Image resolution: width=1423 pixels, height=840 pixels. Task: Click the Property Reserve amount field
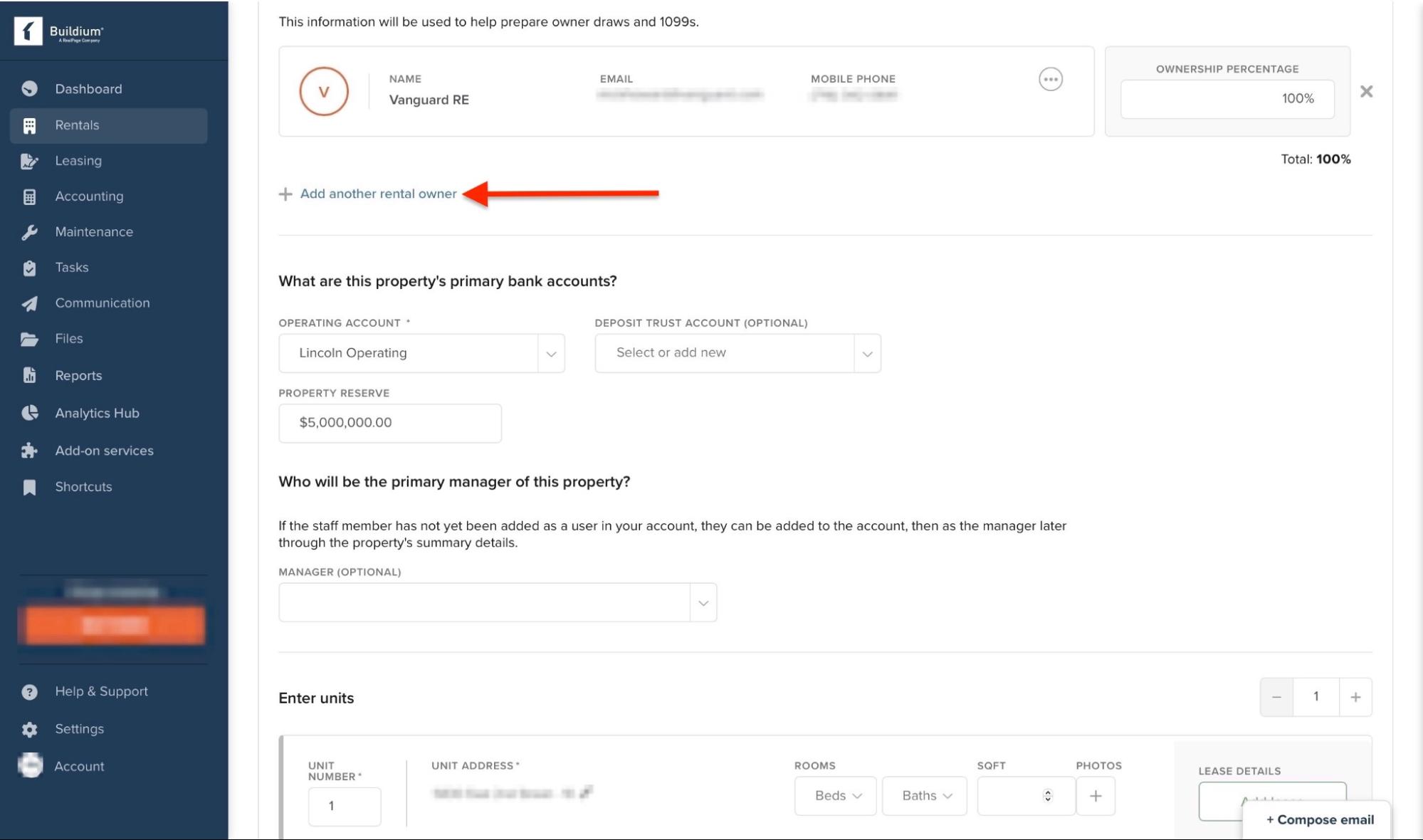pyautogui.click(x=389, y=423)
